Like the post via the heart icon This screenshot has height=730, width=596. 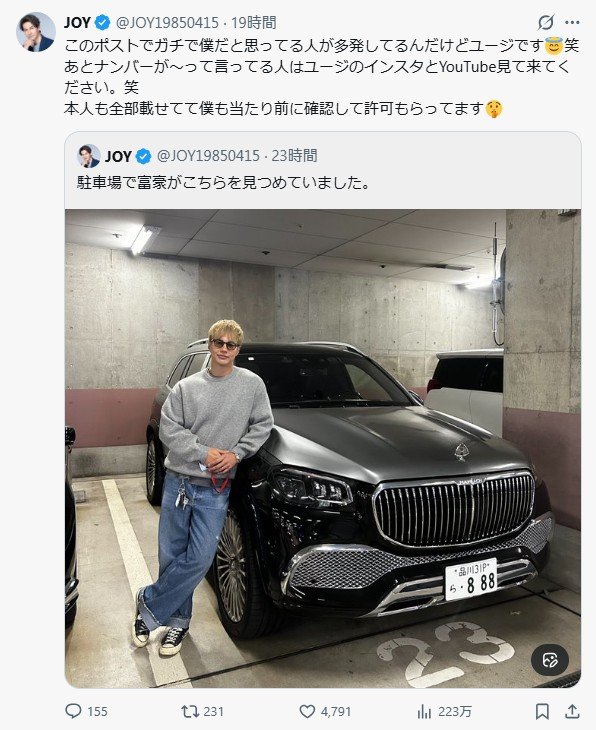click(307, 711)
